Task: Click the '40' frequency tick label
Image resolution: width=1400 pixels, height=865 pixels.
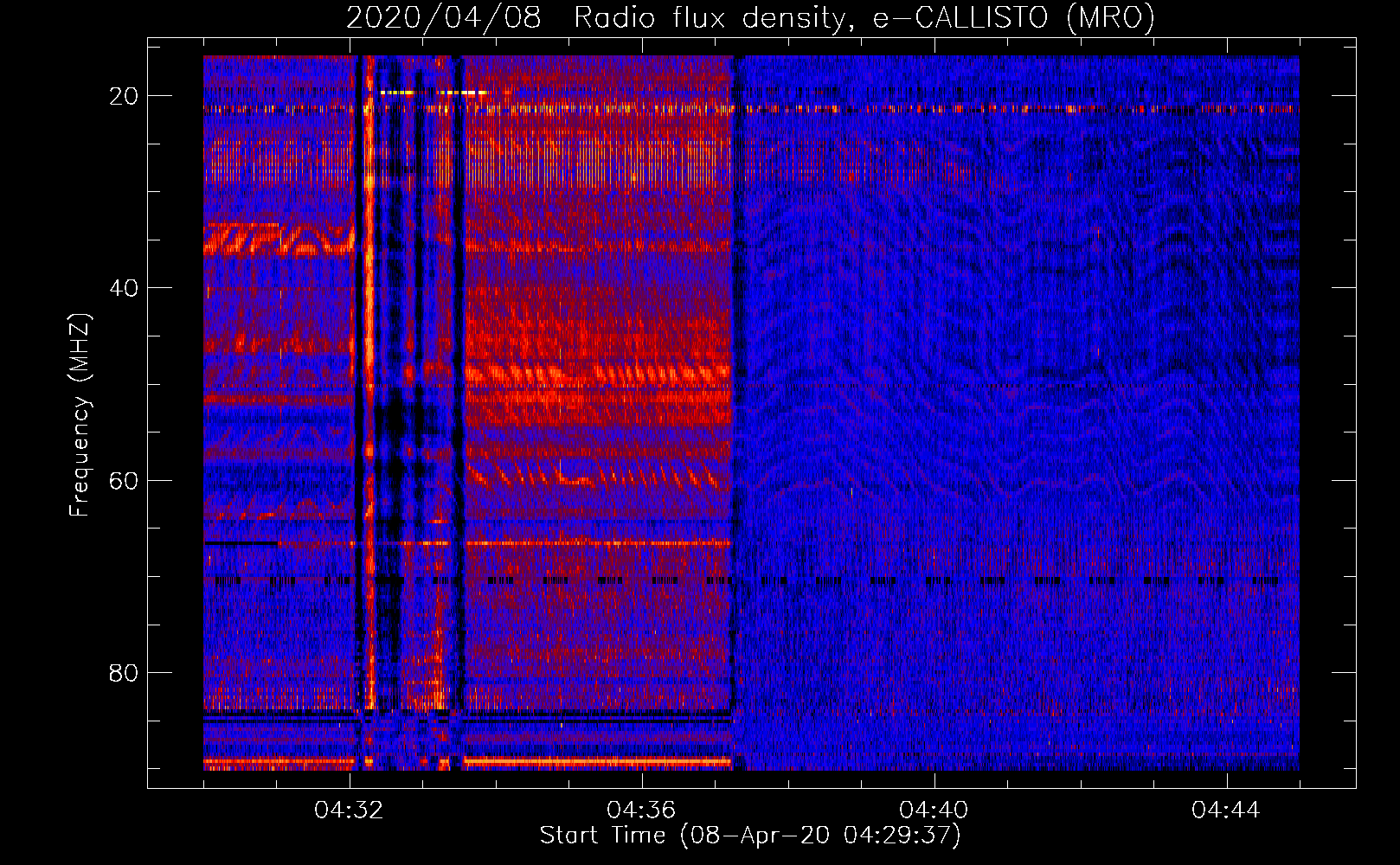Action: 124,288
